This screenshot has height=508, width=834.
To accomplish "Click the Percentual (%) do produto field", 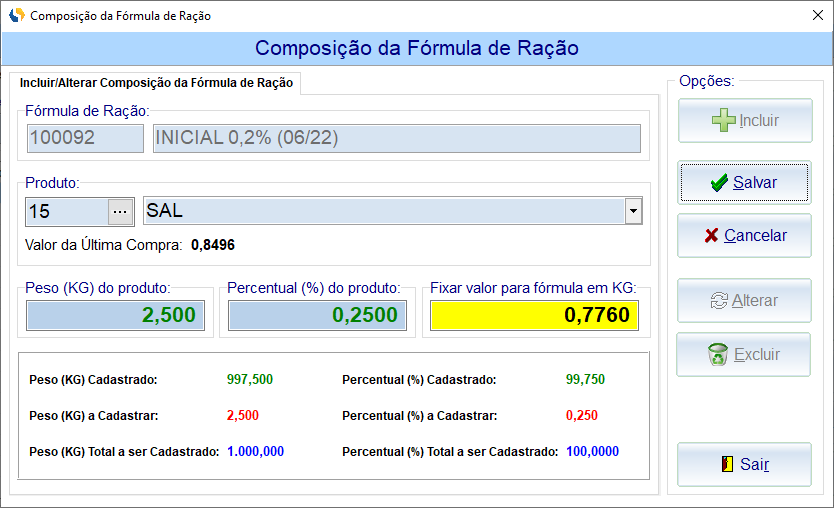I will (x=318, y=315).
